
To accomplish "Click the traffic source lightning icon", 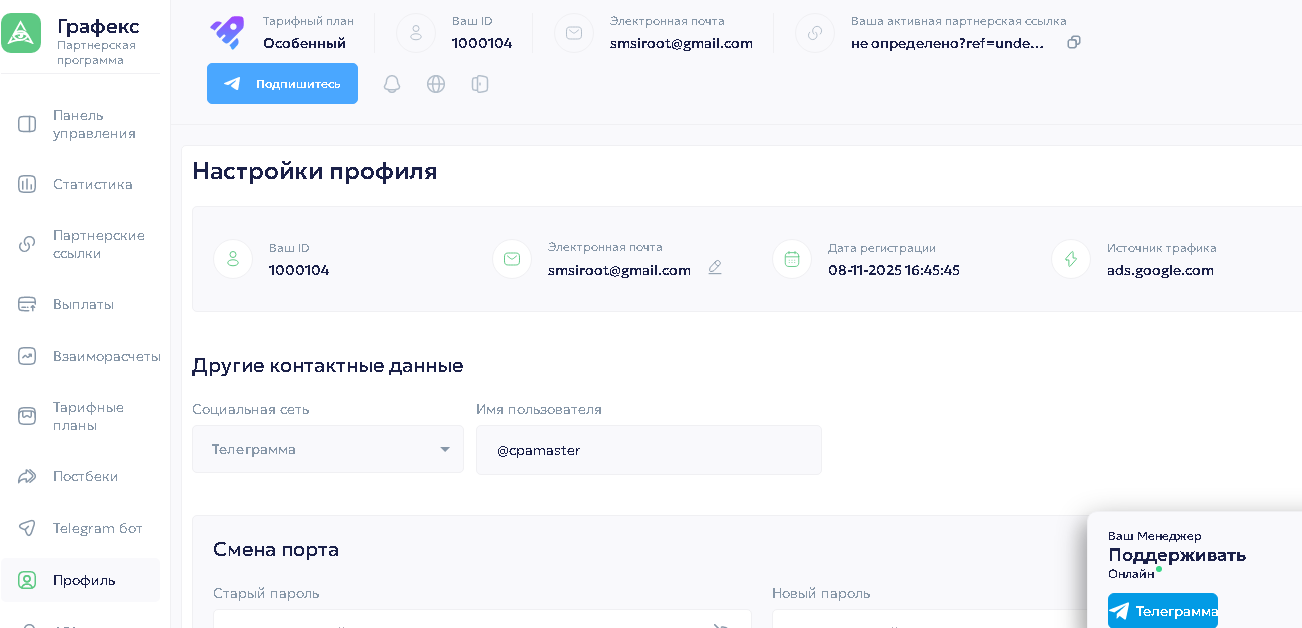I will click(x=1071, y=259).
